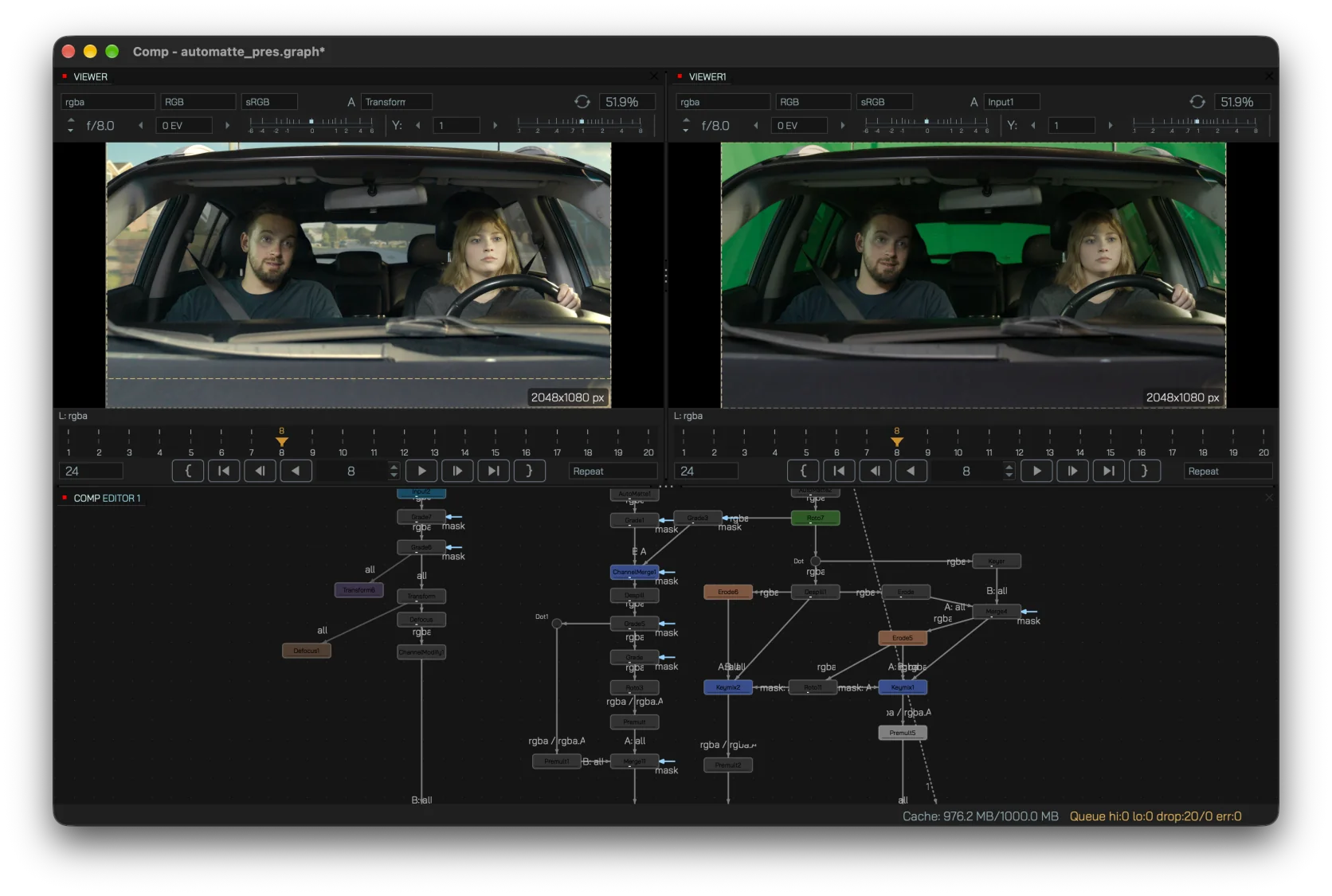Close the VIEWER1 panel
Screen dimensions: 1332x896
click(x=1269, y=76)
